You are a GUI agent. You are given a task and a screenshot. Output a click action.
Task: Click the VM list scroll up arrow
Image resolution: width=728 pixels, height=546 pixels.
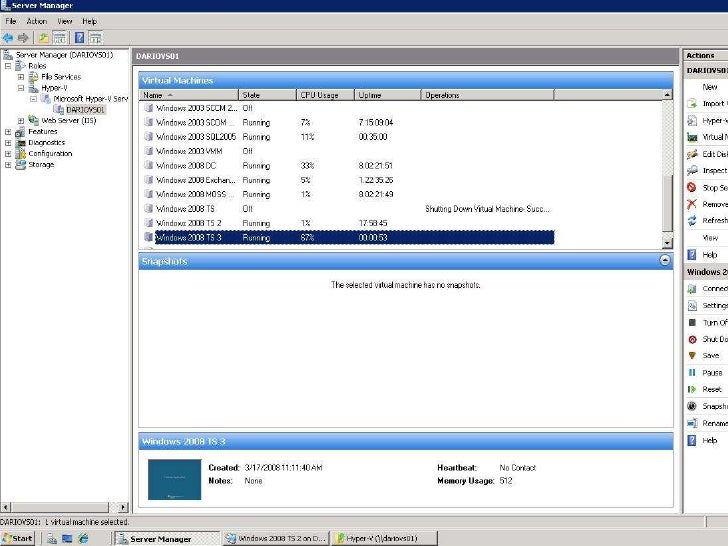tap(667, 95)
